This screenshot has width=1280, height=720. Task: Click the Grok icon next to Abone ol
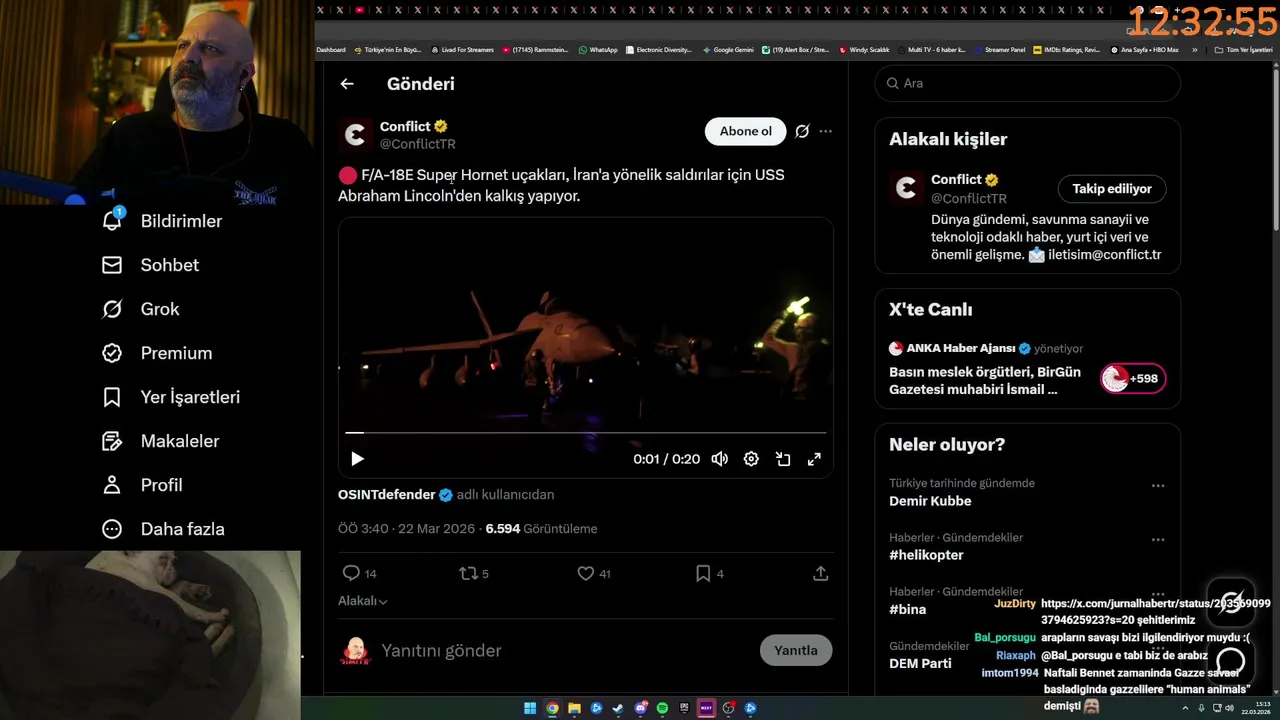point(802,131)
